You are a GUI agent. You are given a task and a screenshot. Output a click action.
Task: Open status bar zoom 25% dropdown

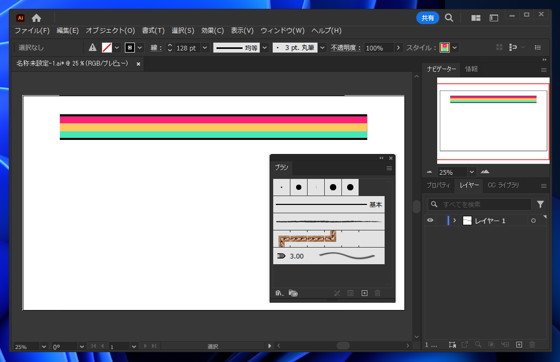point(44,346)
